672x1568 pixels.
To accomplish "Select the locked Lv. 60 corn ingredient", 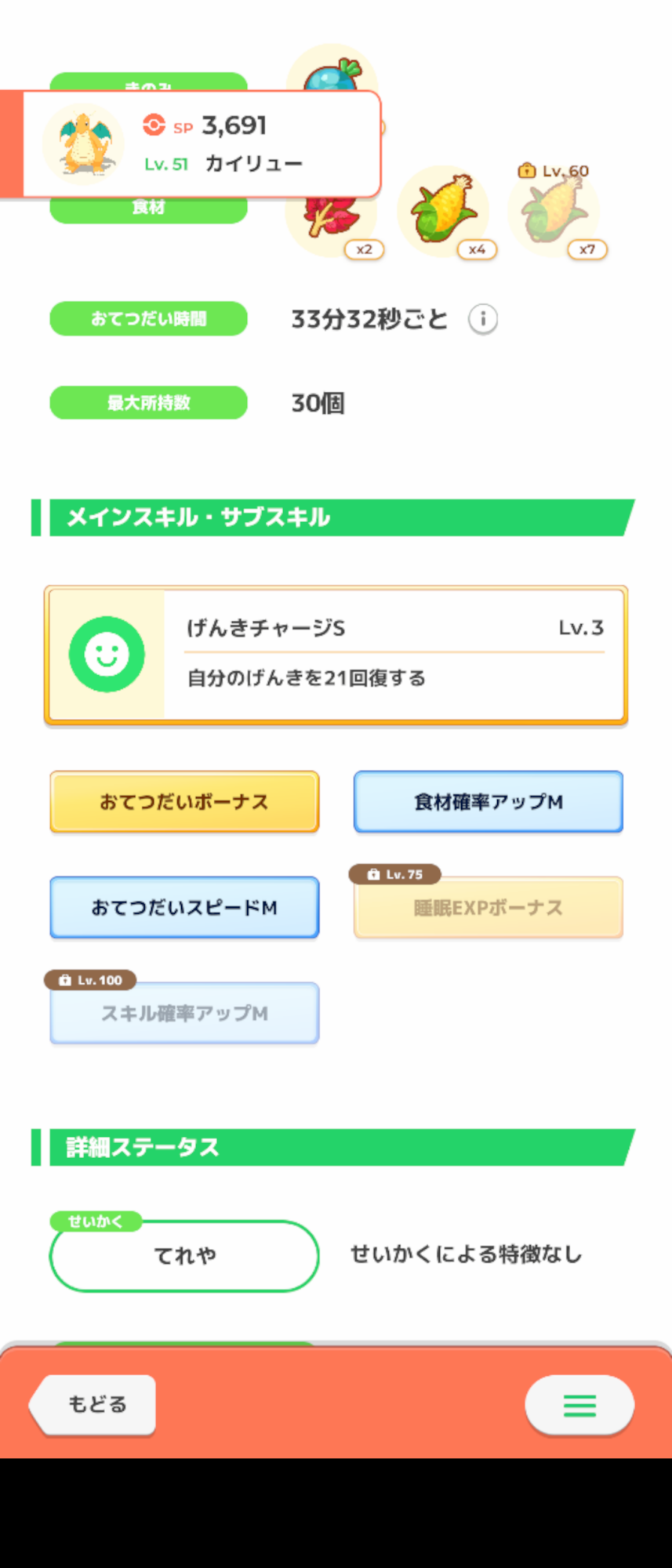I will pyautogui.click(x=554, y=212).
